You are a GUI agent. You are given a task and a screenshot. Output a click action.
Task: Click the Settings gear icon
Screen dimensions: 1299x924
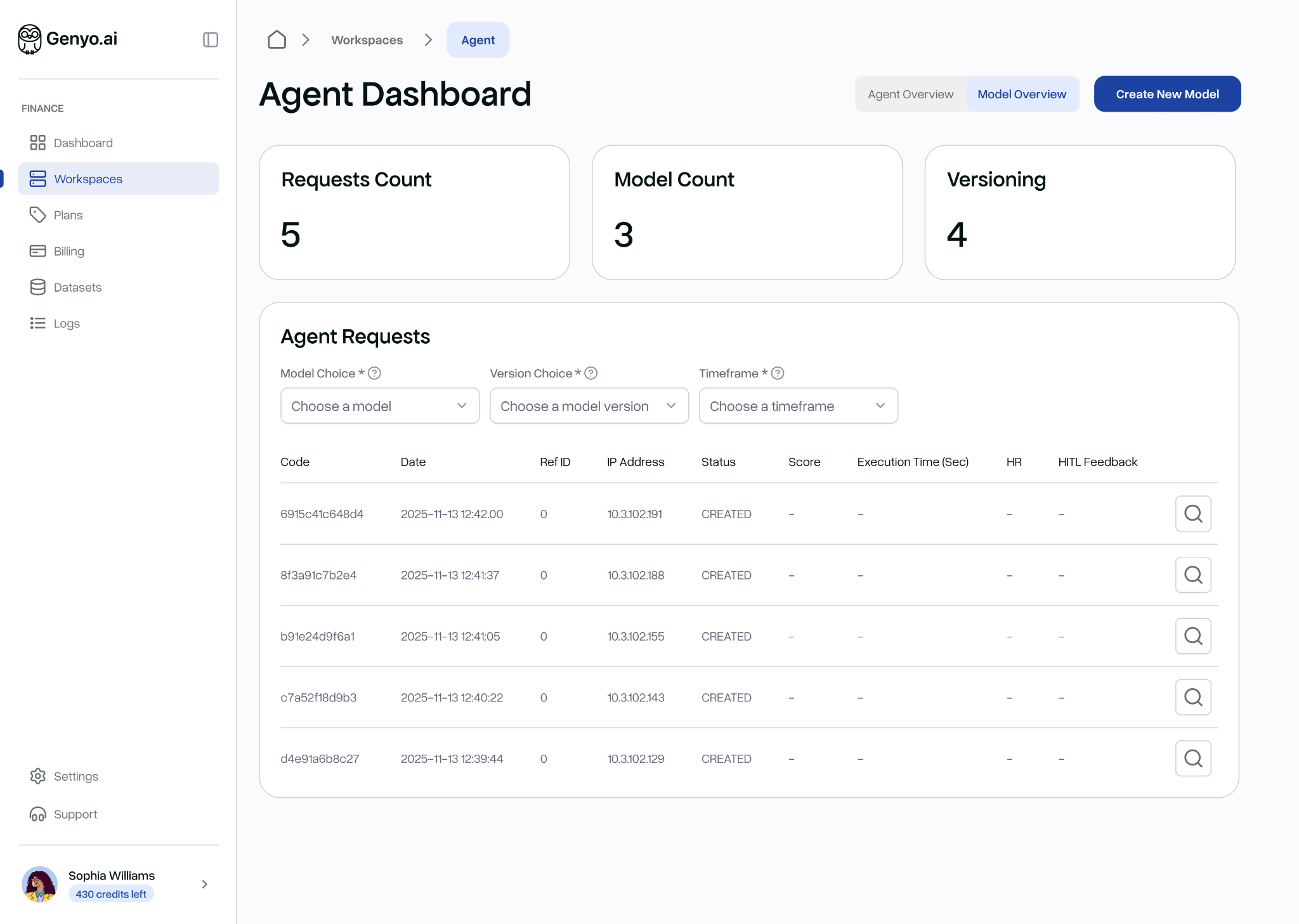click(38, 776)
